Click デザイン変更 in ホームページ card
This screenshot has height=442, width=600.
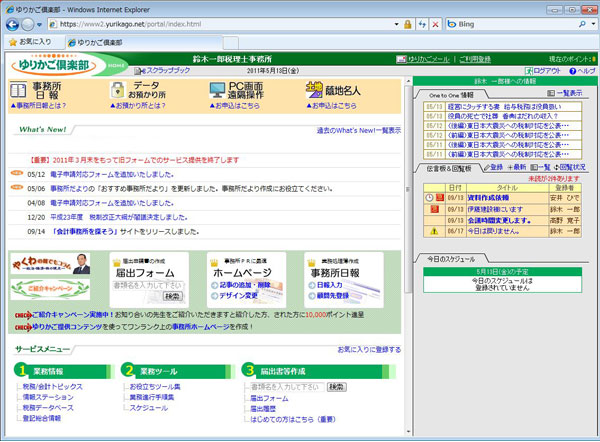(x=238, y=295)
